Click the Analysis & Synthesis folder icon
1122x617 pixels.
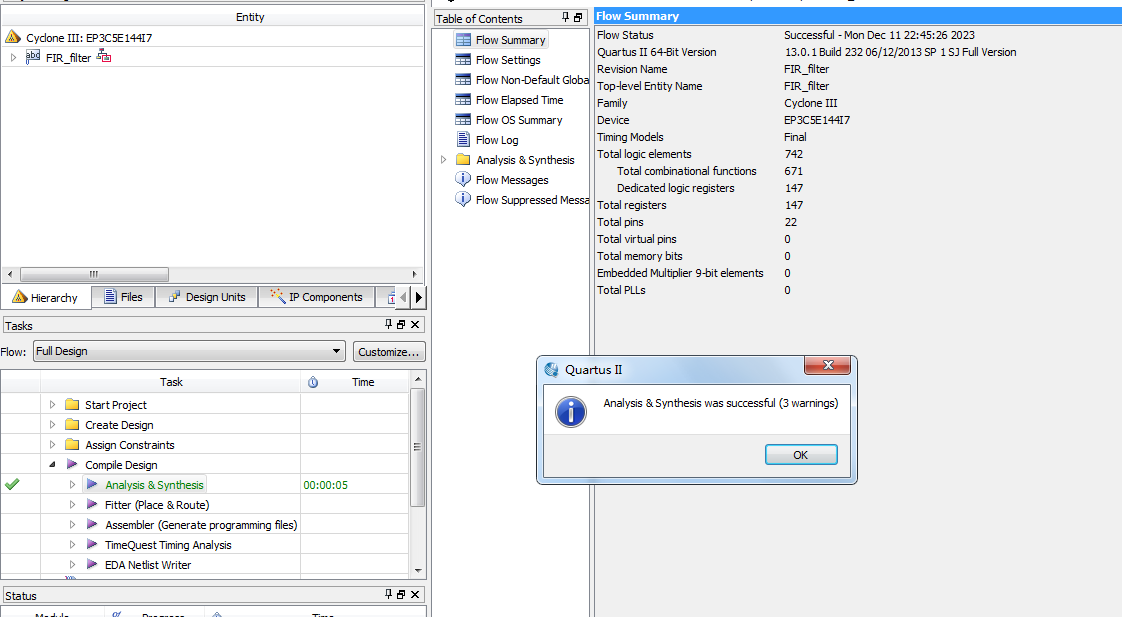pos(463,159)
